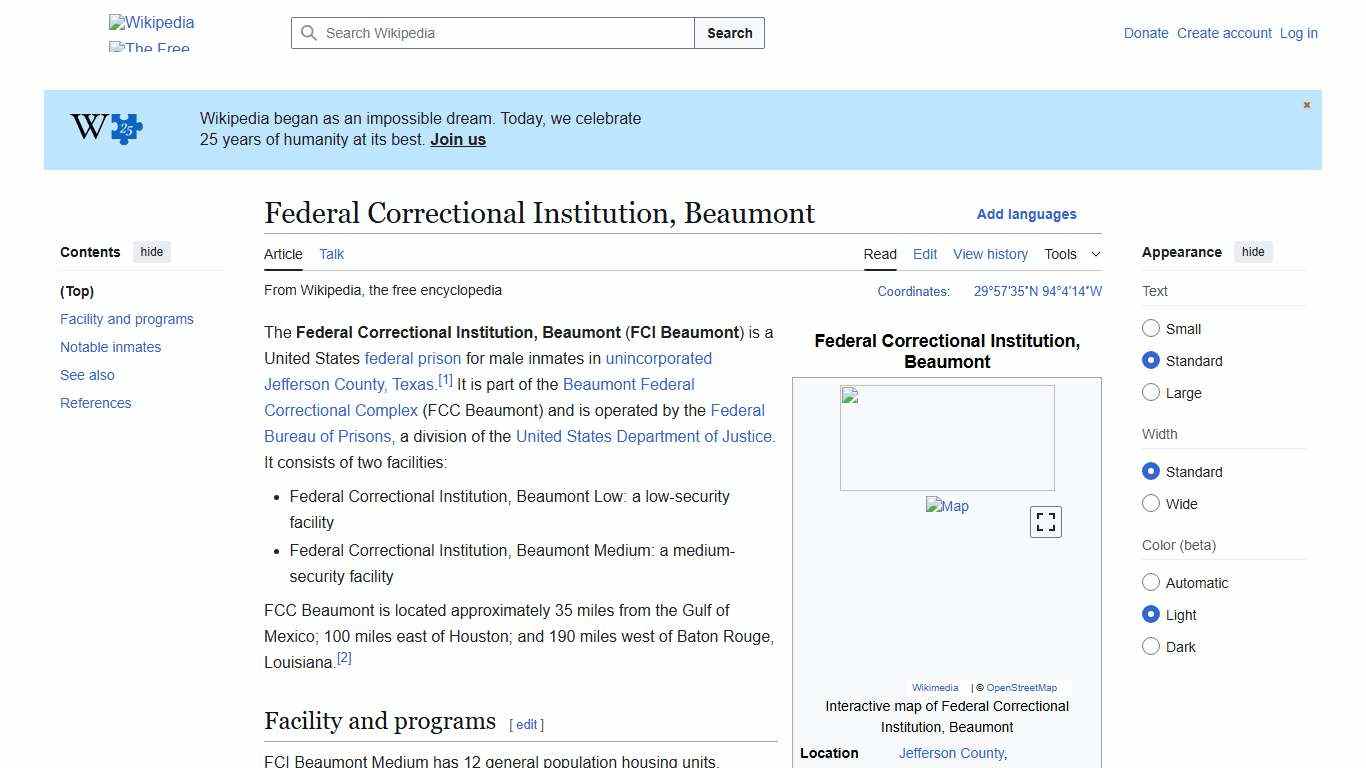Image resolution: width=1366 pixels, height=768 pixels.
Task: Hide the Contents sidebar
Action: (x=151, y=252)
